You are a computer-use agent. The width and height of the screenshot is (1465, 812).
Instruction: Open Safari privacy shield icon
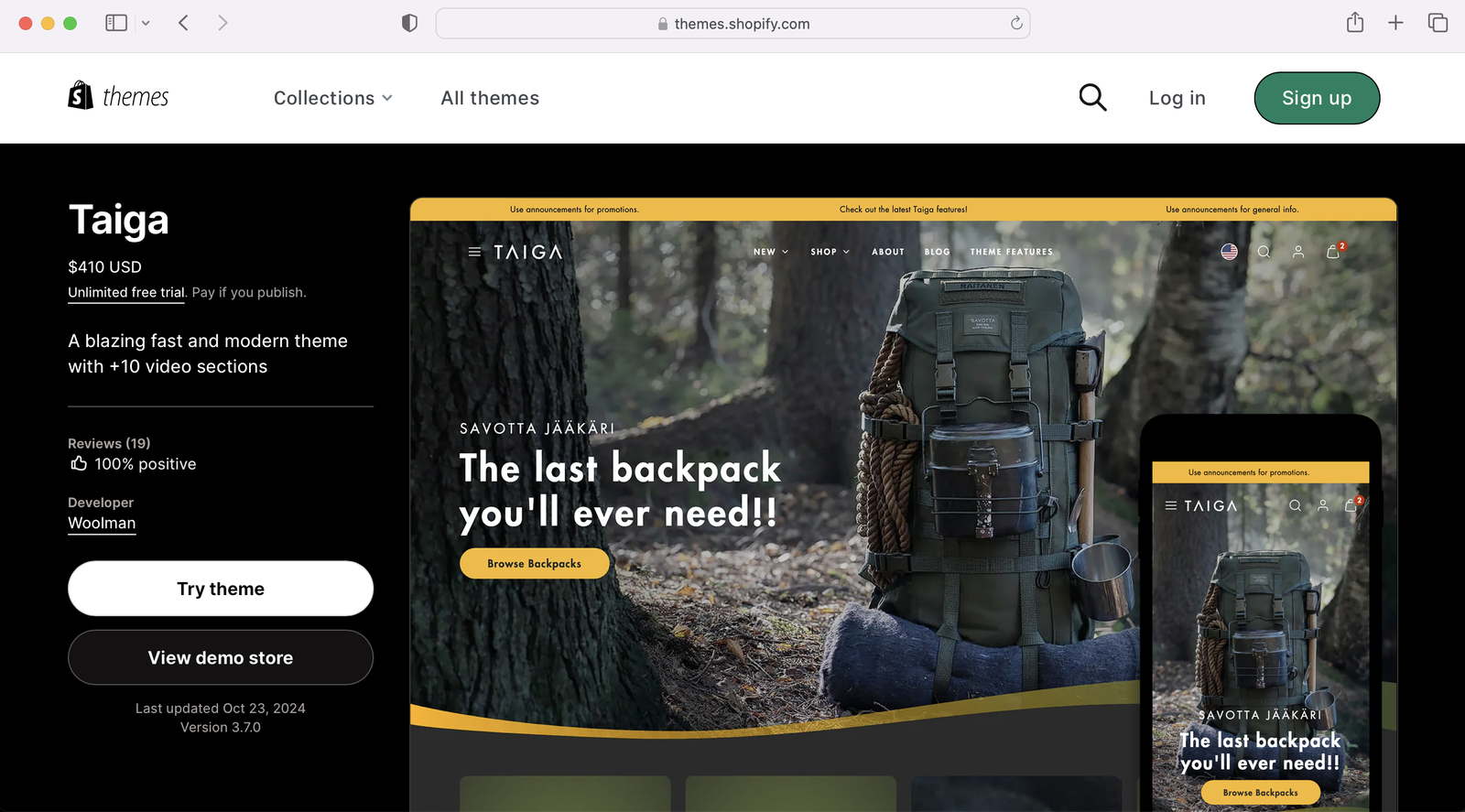409,23
